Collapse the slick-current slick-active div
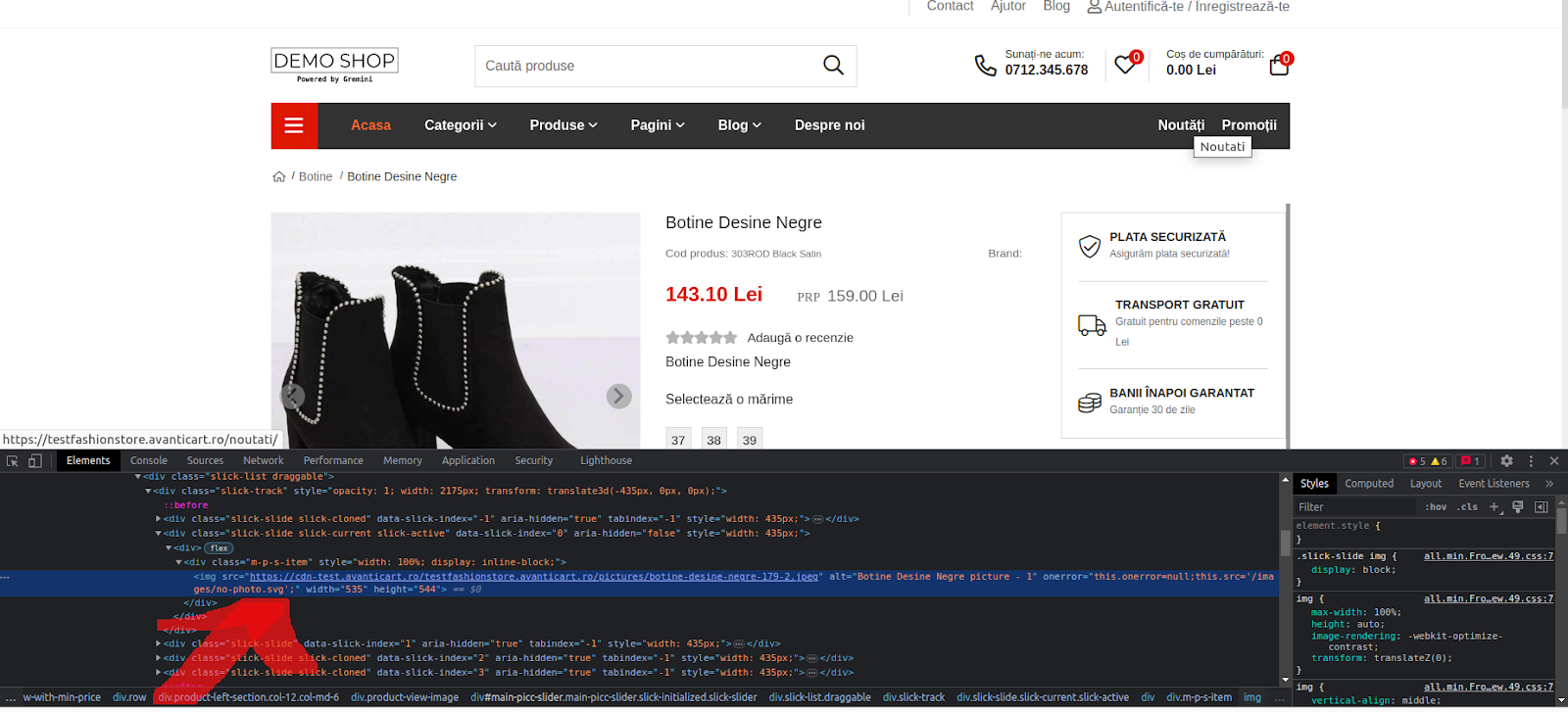 159,534
